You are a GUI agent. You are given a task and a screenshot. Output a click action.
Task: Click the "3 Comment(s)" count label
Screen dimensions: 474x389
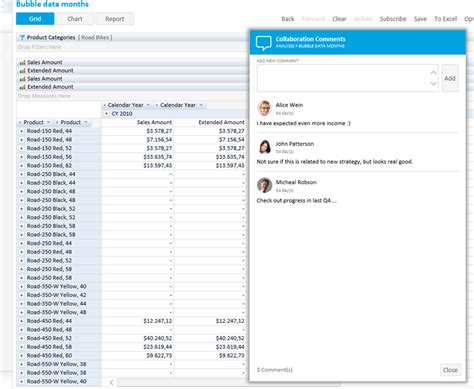(275, 370)
